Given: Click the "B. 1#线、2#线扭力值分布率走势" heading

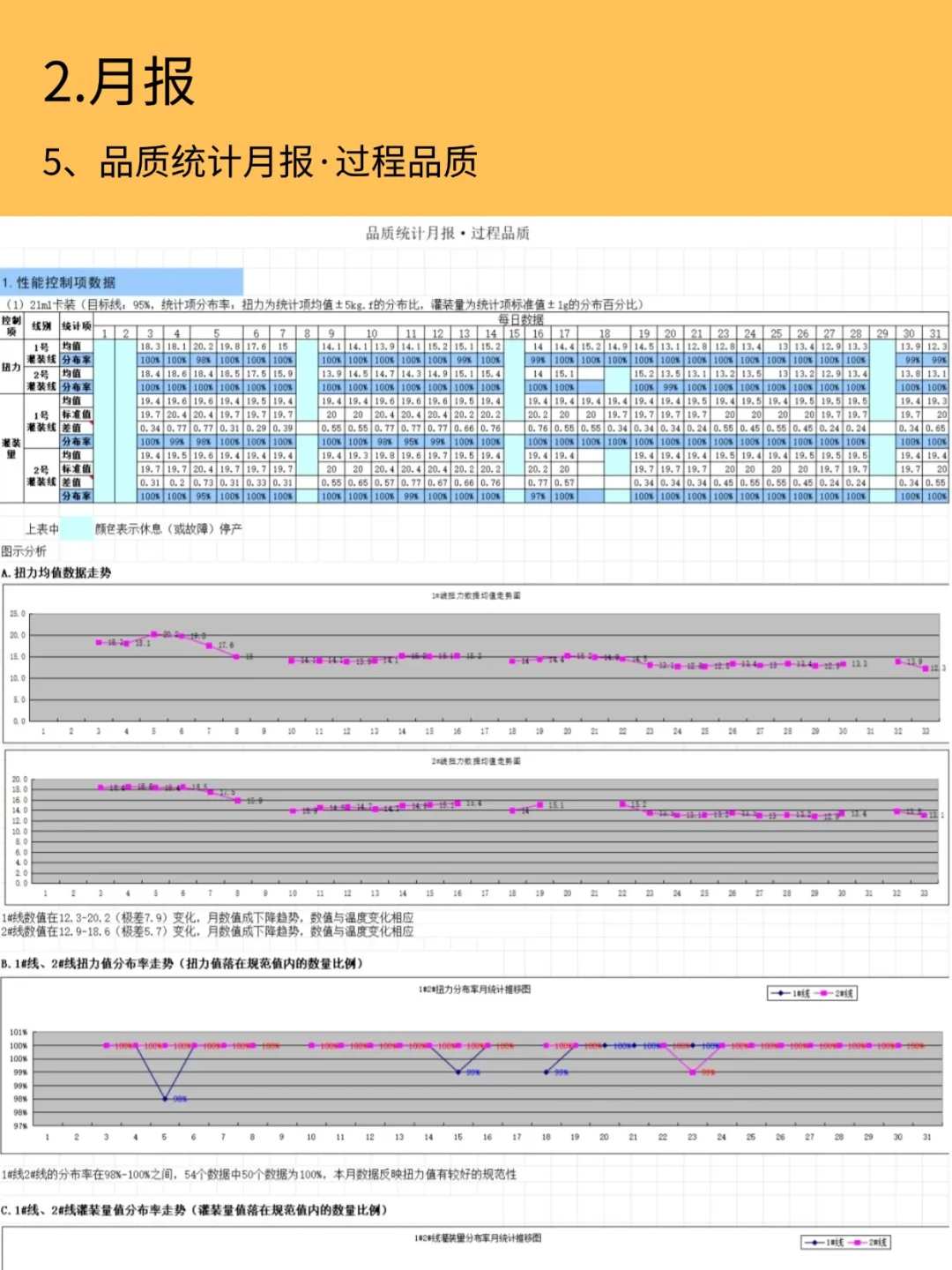Looking at the screenshot, I should pos(182,964).
